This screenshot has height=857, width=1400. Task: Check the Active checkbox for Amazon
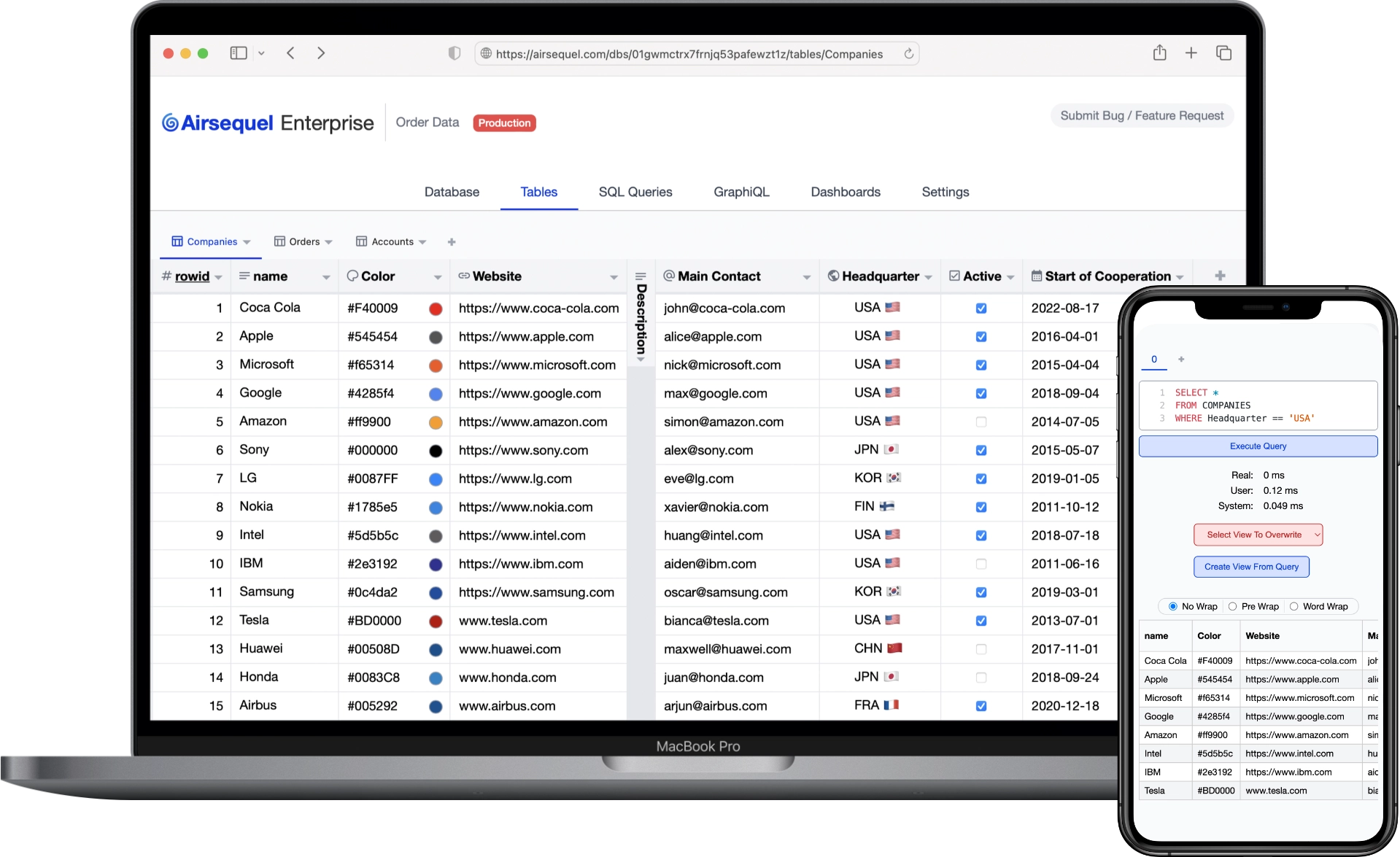coord(981,422)
